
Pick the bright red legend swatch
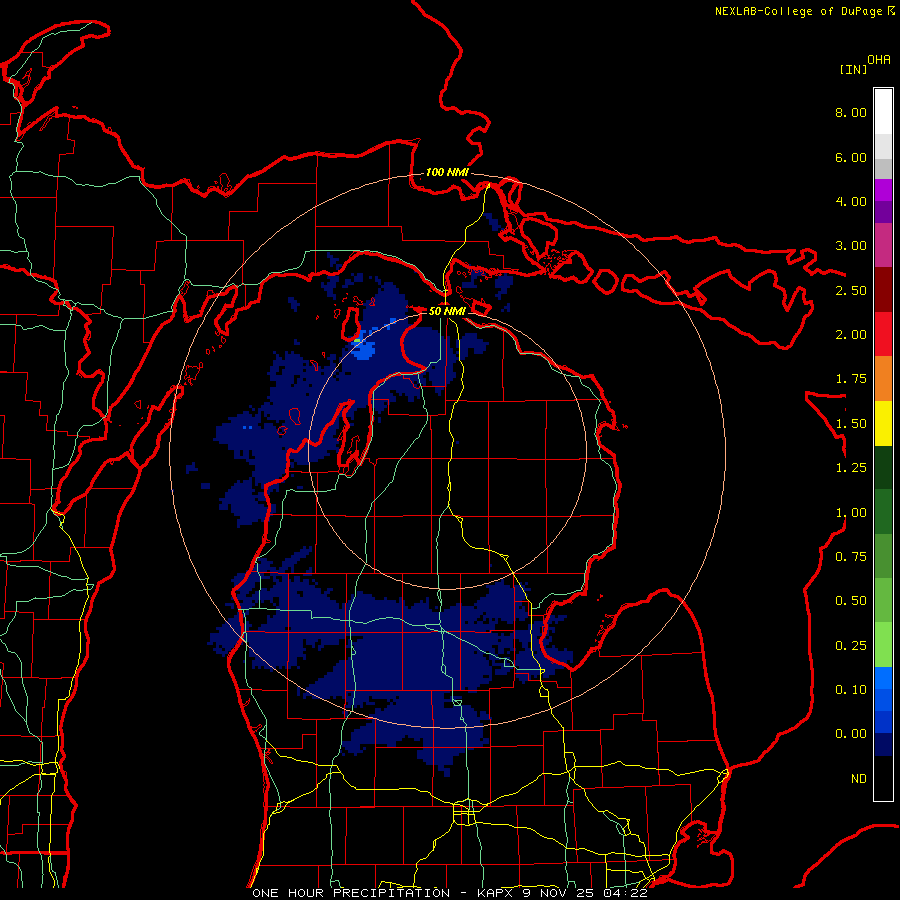tap(883, 334)
